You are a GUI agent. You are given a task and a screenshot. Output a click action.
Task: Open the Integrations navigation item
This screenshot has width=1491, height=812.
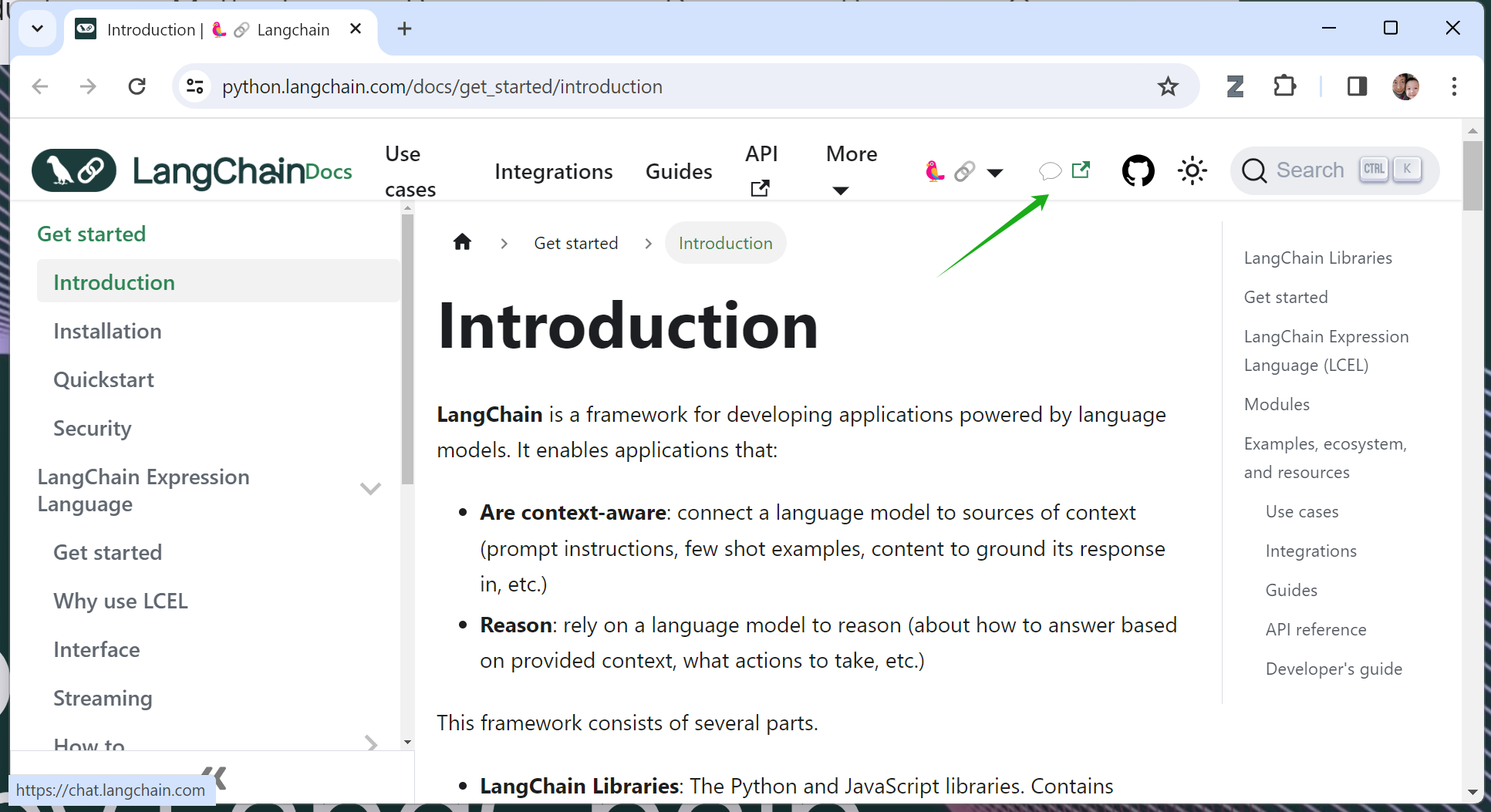[x=553, y=171]
